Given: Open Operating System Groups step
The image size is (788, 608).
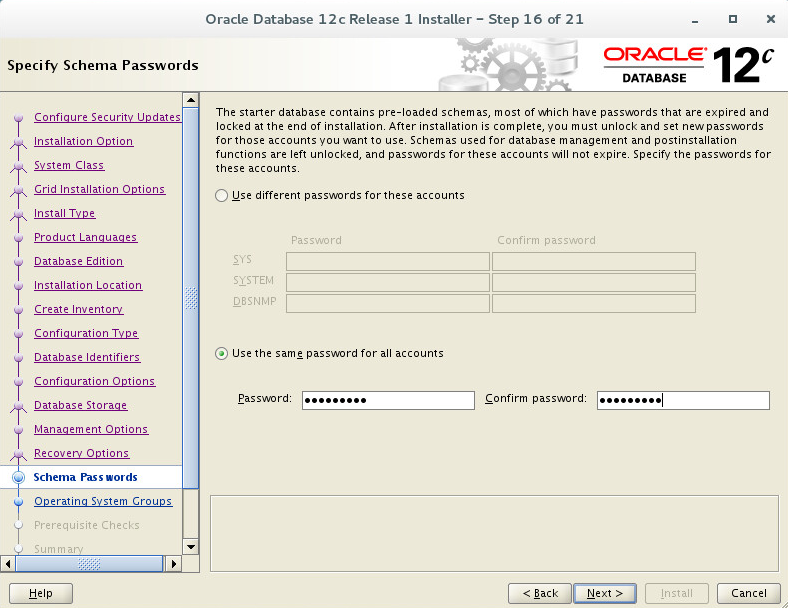Looking at the screenshot, I should tap(103, 501).
